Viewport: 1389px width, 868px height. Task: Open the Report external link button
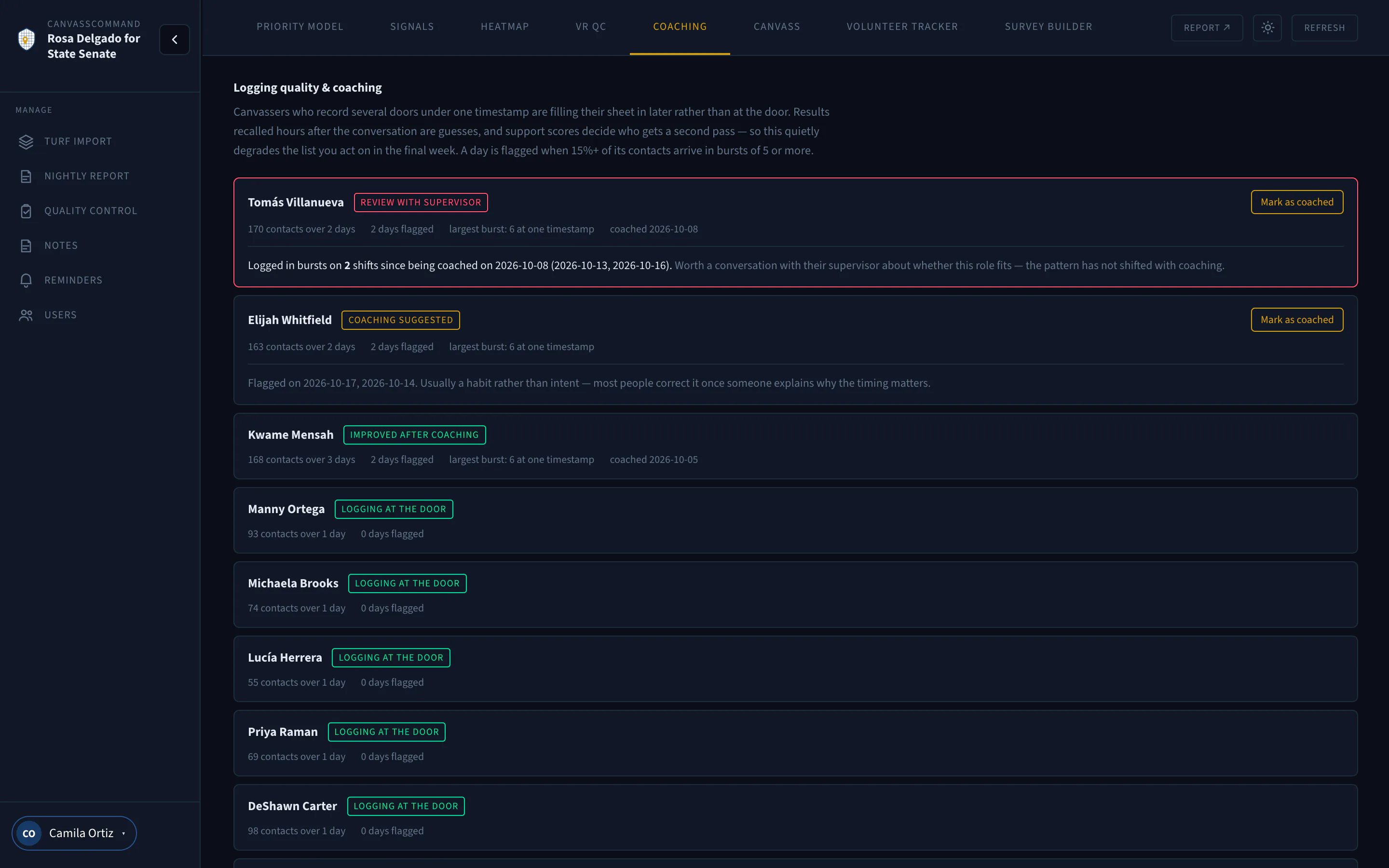click(1207, 27)
